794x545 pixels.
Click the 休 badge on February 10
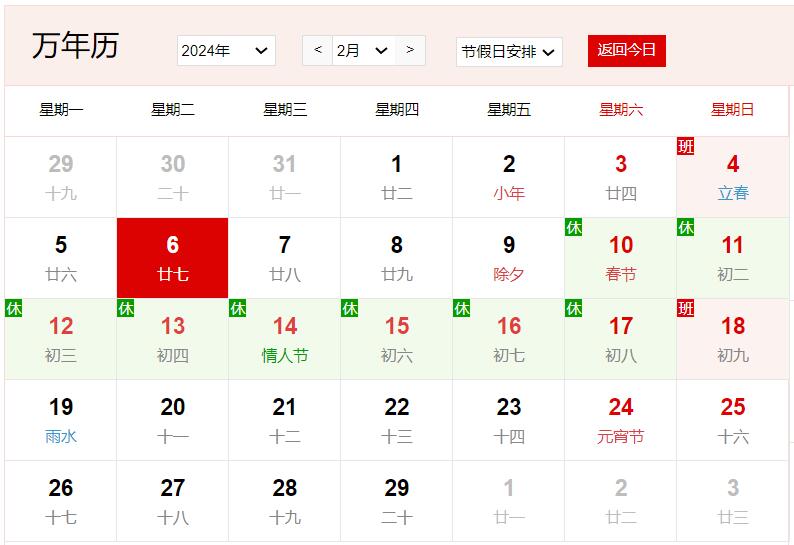tap(574, 227)
